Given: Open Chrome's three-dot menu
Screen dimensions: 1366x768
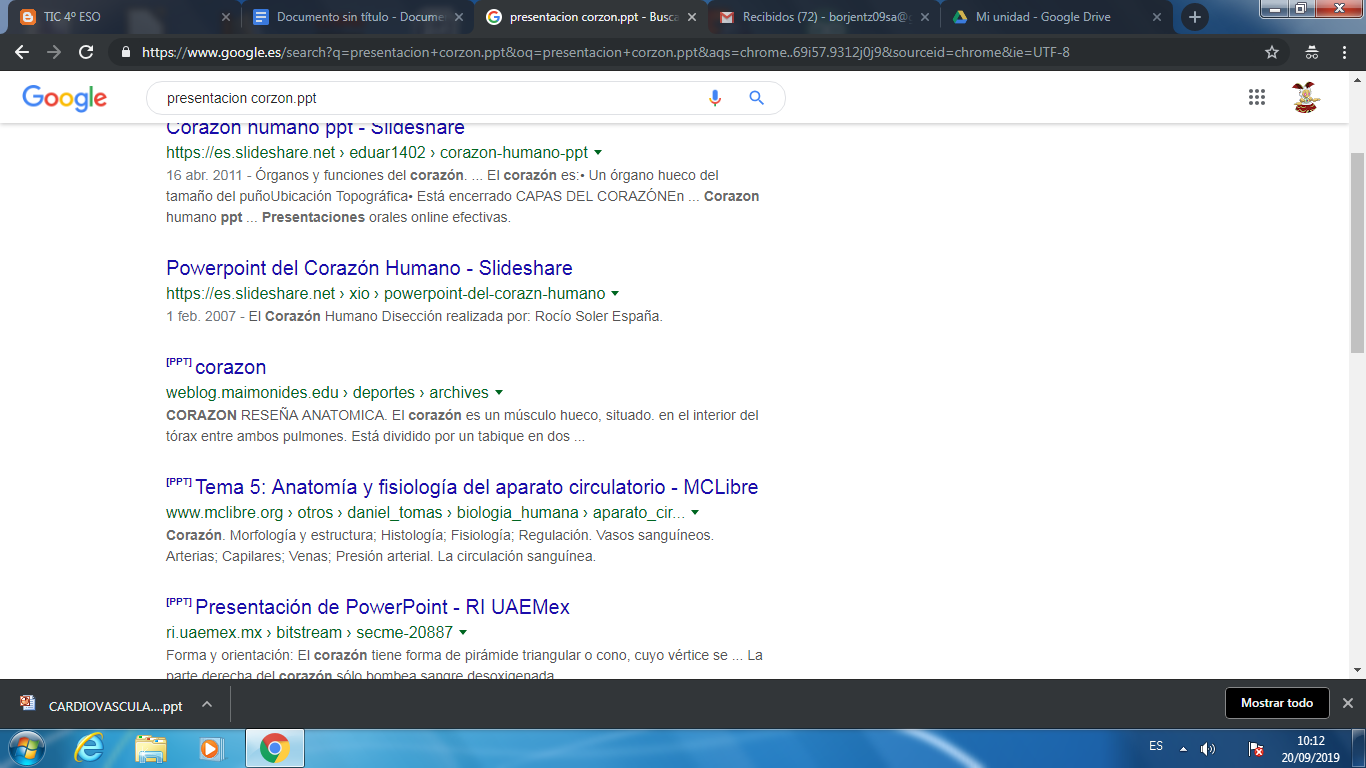Looking at the screenshot, I should [1345, 52].
